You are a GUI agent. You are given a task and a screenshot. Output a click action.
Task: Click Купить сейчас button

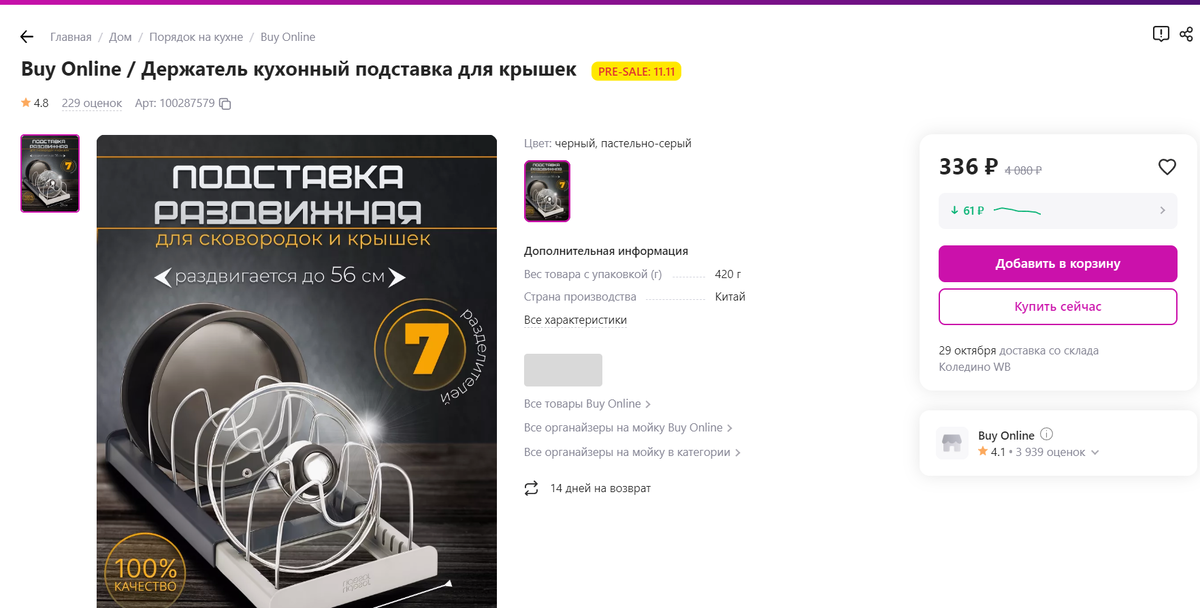tap(1058, 307)
